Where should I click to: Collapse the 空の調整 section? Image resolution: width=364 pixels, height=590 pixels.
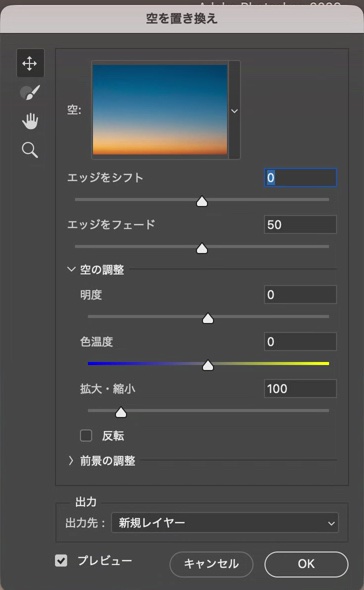(71, 269)
